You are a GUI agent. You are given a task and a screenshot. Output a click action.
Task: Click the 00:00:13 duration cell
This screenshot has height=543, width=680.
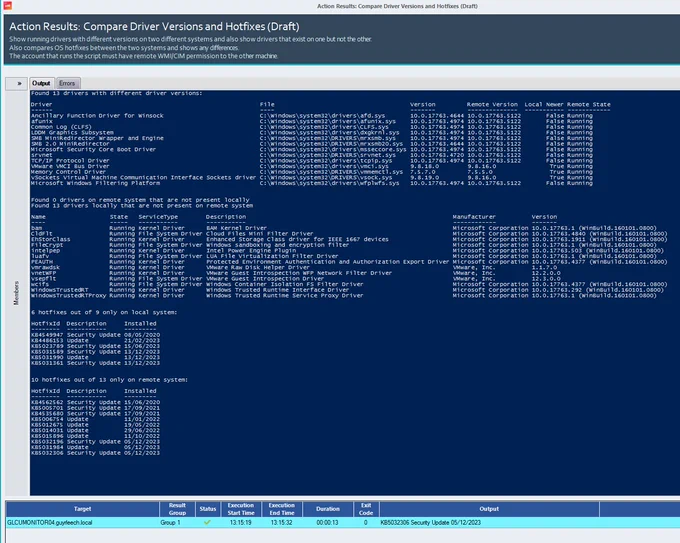tap(327, 522)
